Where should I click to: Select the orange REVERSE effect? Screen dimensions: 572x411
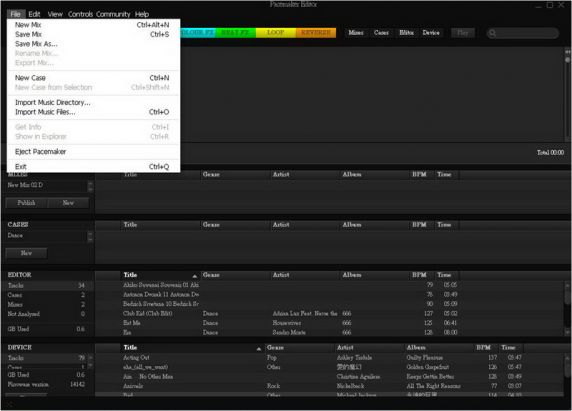coord(316,32)
